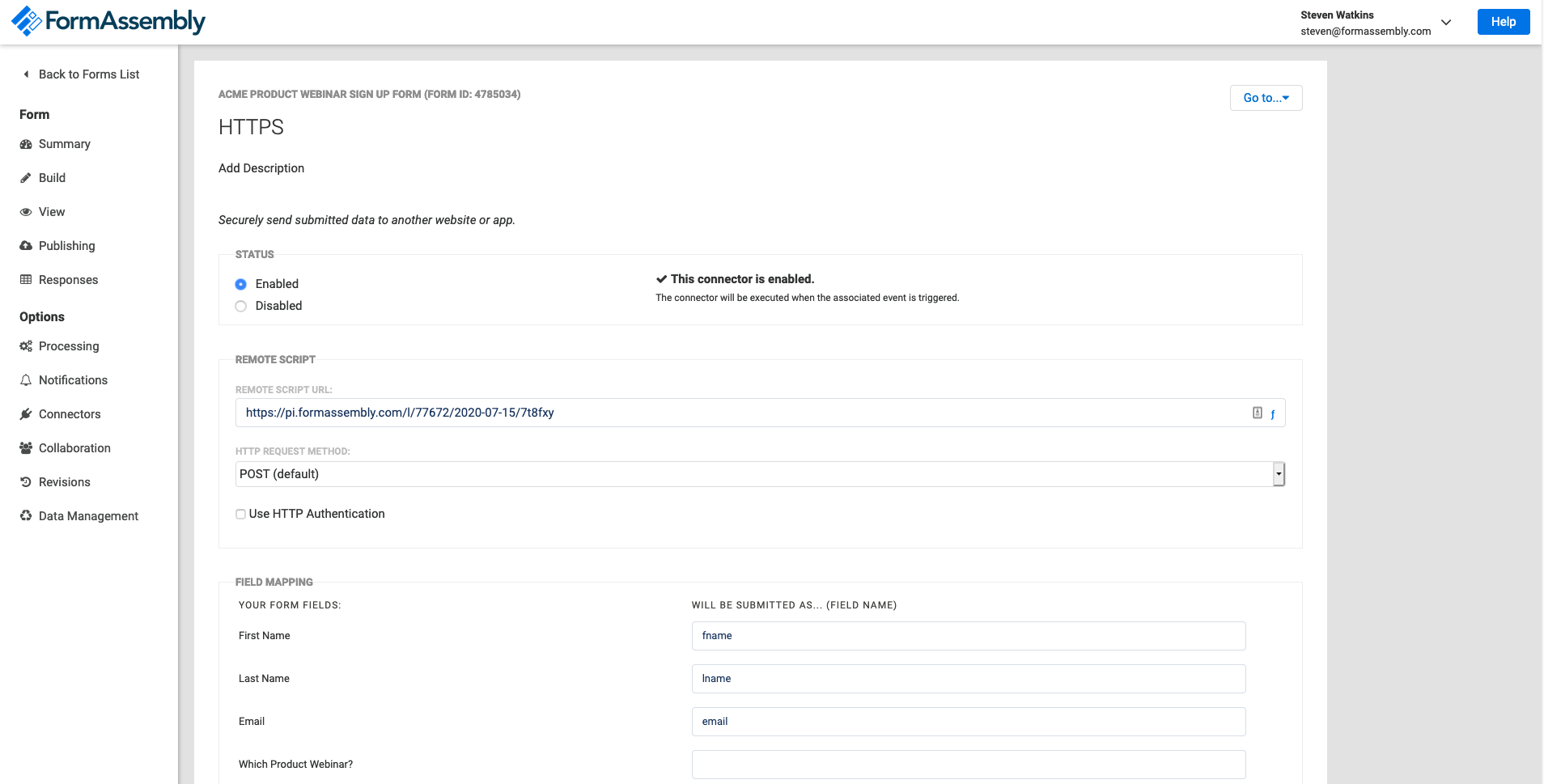Expand the Steven Watkins account menu chevron
Screen dimensions: 1544x784
click(x=1446, y=23)
